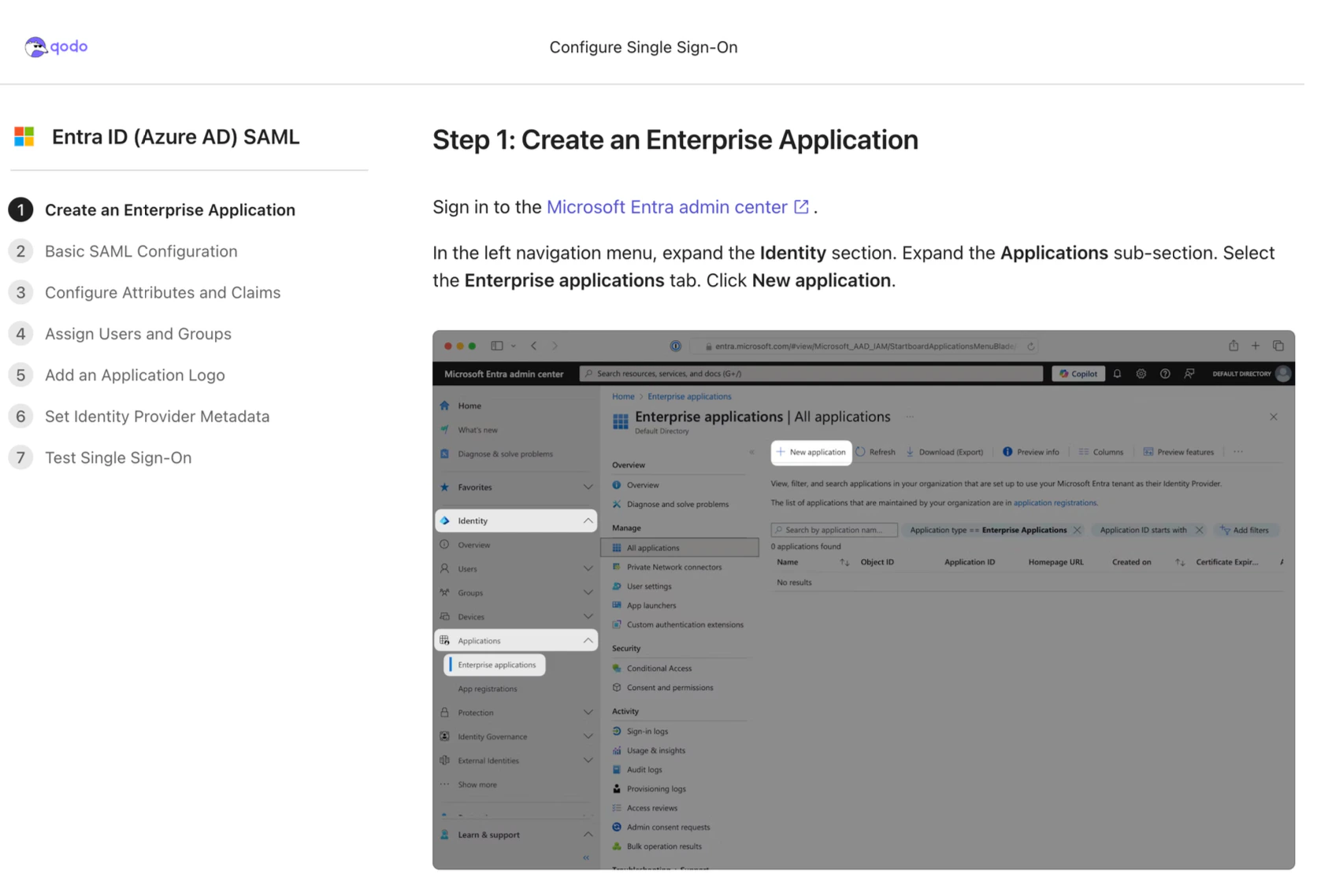
Task: Sort the table by Name column arrows
Action: [x=844, y=562]
